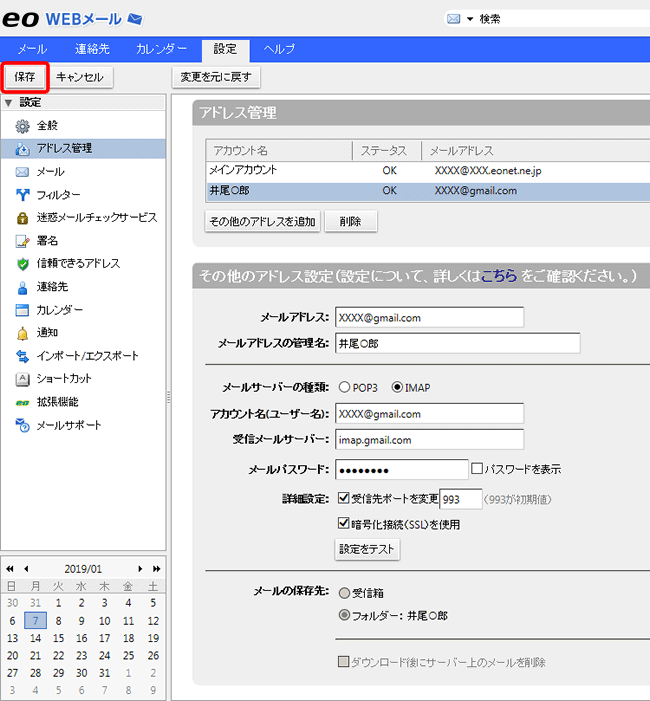Click the eo WEBメール logo
The height and width of the screenshot is (701, 650).
72,19
